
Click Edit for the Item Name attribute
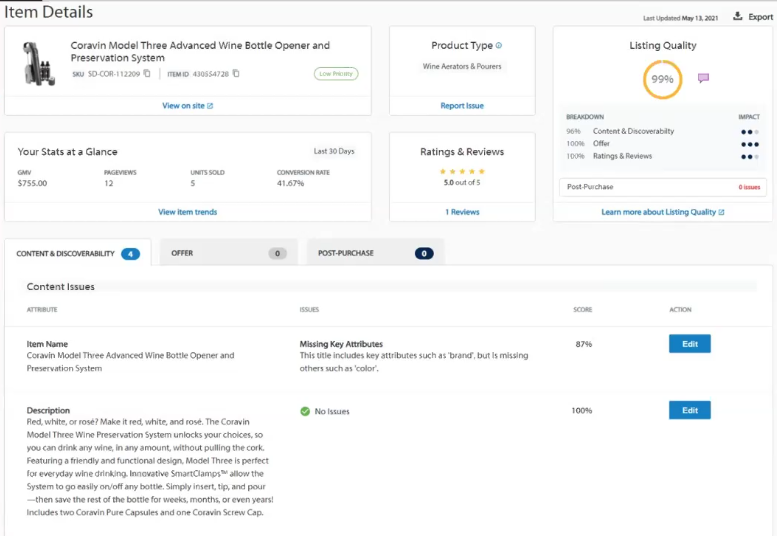coord(689,344)
